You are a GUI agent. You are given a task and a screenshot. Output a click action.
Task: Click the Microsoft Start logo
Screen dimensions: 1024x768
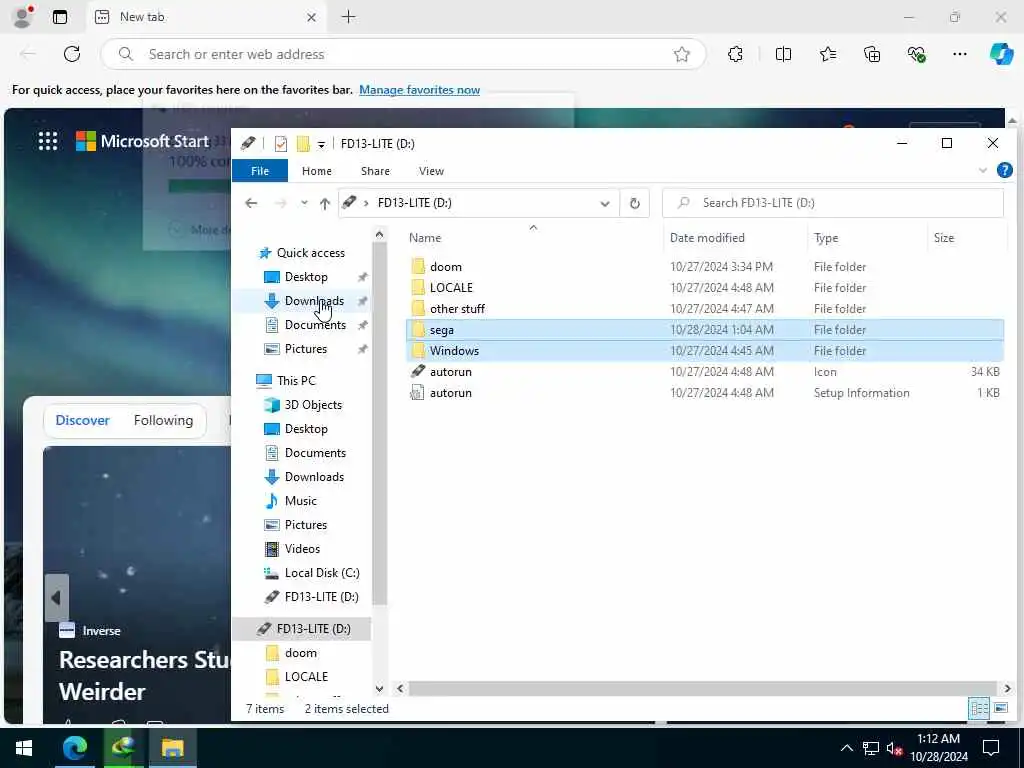[x=142, y=141]
